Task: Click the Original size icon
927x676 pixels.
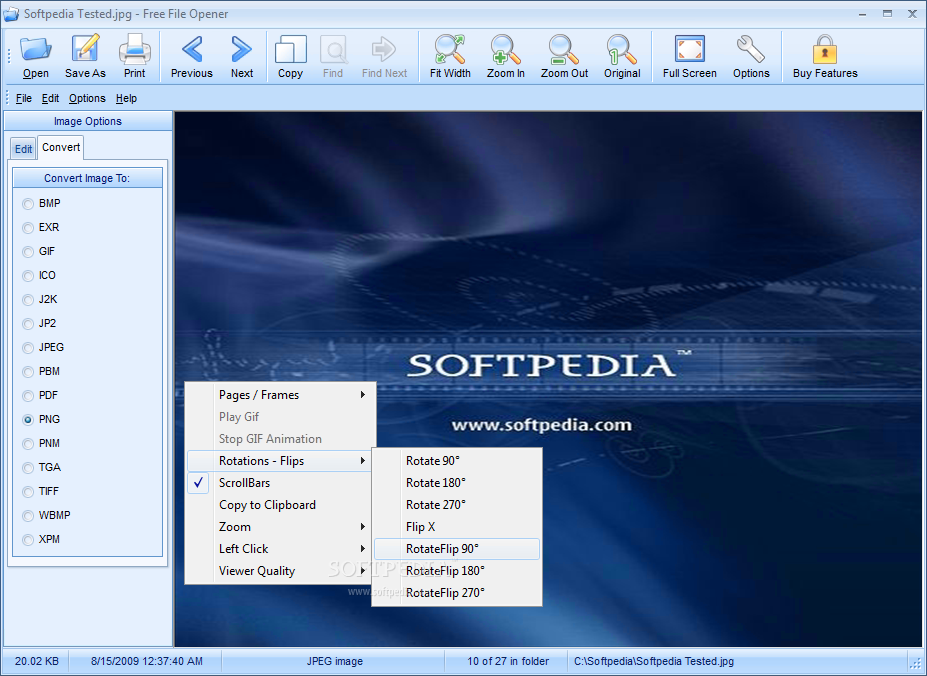Action: (622, 49)
